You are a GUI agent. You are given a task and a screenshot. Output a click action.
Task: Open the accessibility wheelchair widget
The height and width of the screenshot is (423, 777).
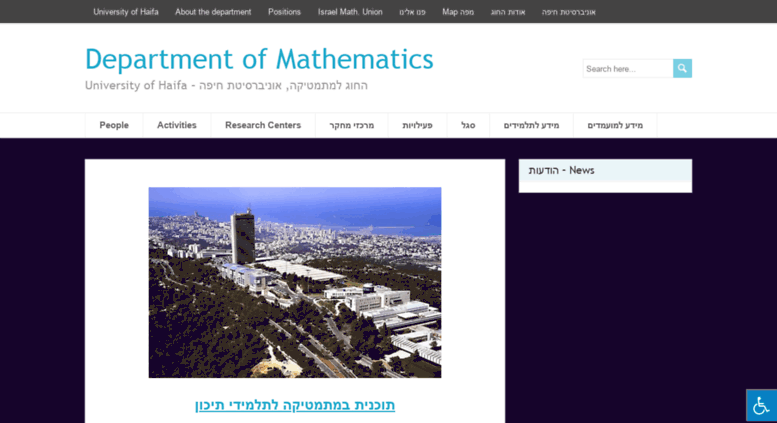click(762, 406)
